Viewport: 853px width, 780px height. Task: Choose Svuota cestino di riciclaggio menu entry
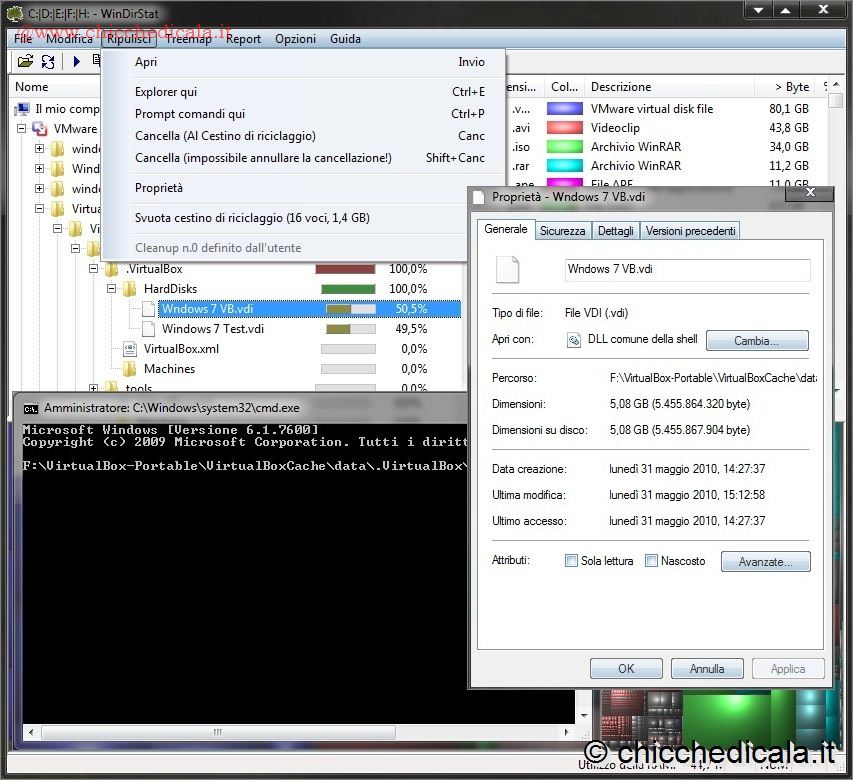click(252, 218)
